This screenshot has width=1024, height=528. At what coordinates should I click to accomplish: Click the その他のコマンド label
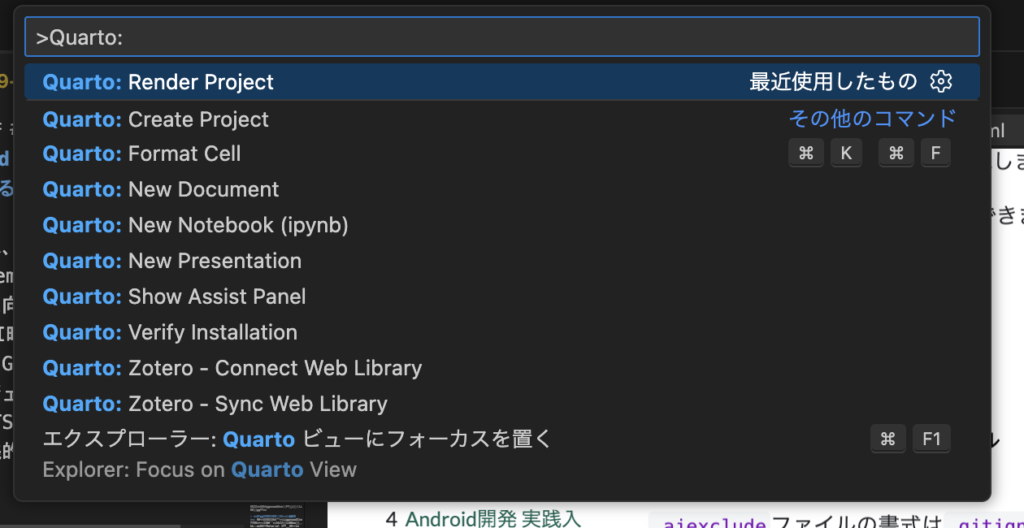click(x=872, y=119)
